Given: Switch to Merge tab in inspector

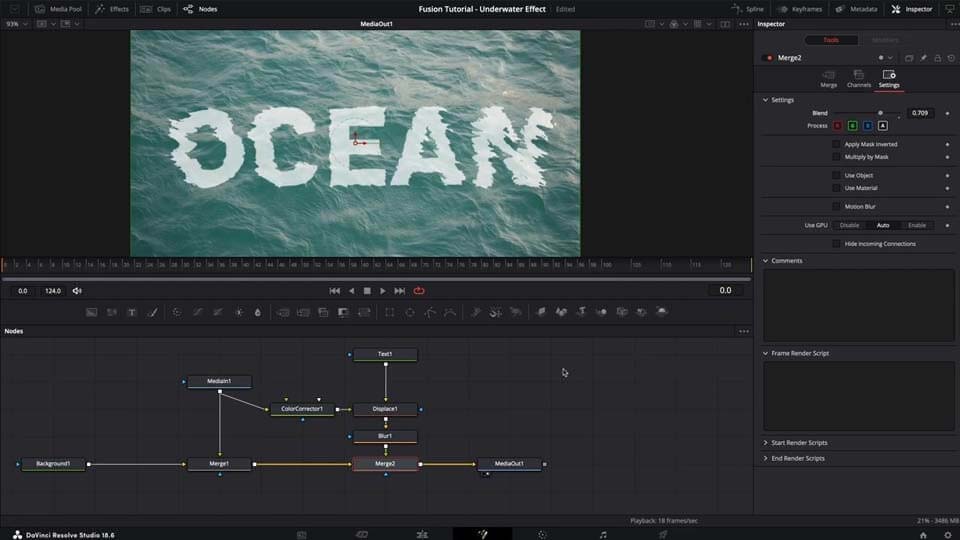Looking at the screenshot, I should coord(828,79).
